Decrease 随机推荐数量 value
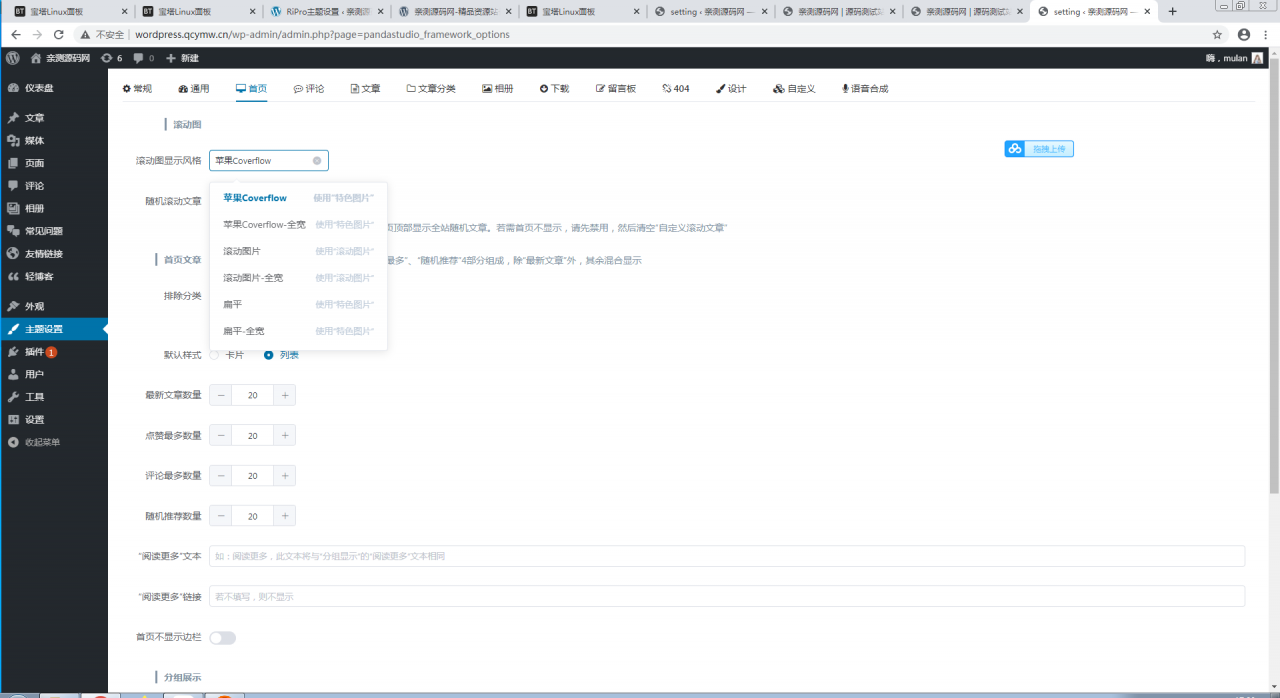This screenshot has width=1280, height=698. (x=221, y=516)
